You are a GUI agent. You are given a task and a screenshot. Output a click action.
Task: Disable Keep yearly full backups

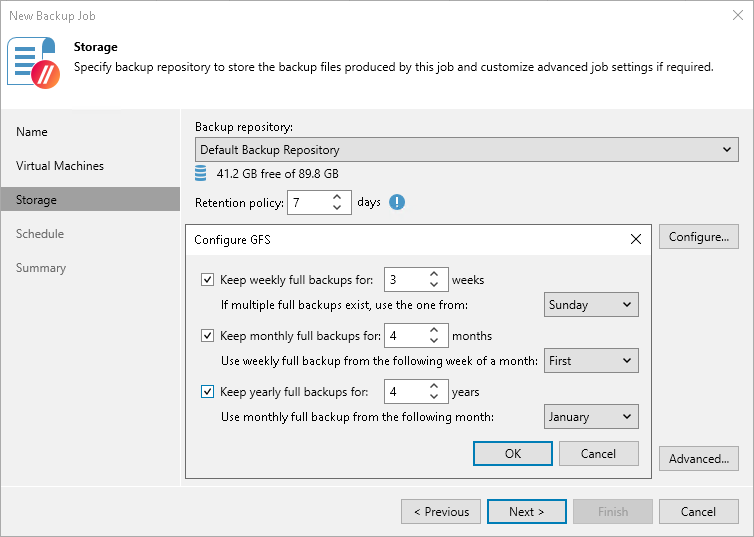208,392
